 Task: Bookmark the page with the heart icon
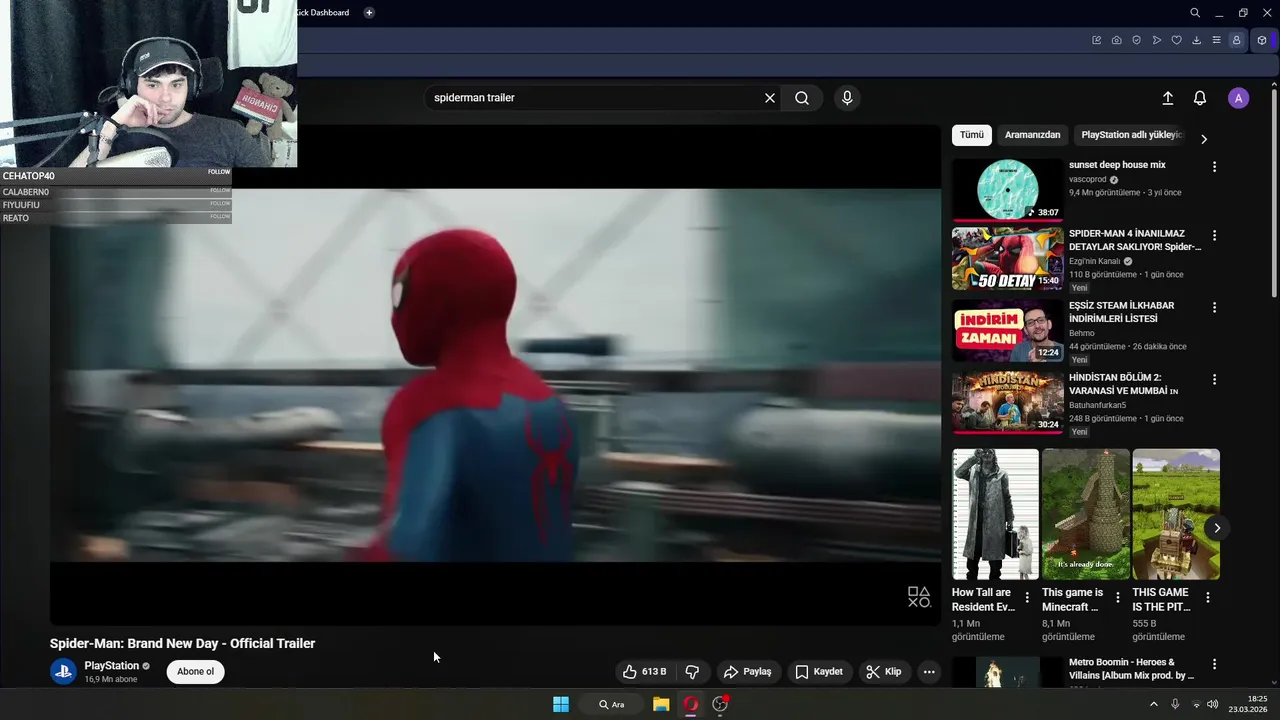point(1177,40)
